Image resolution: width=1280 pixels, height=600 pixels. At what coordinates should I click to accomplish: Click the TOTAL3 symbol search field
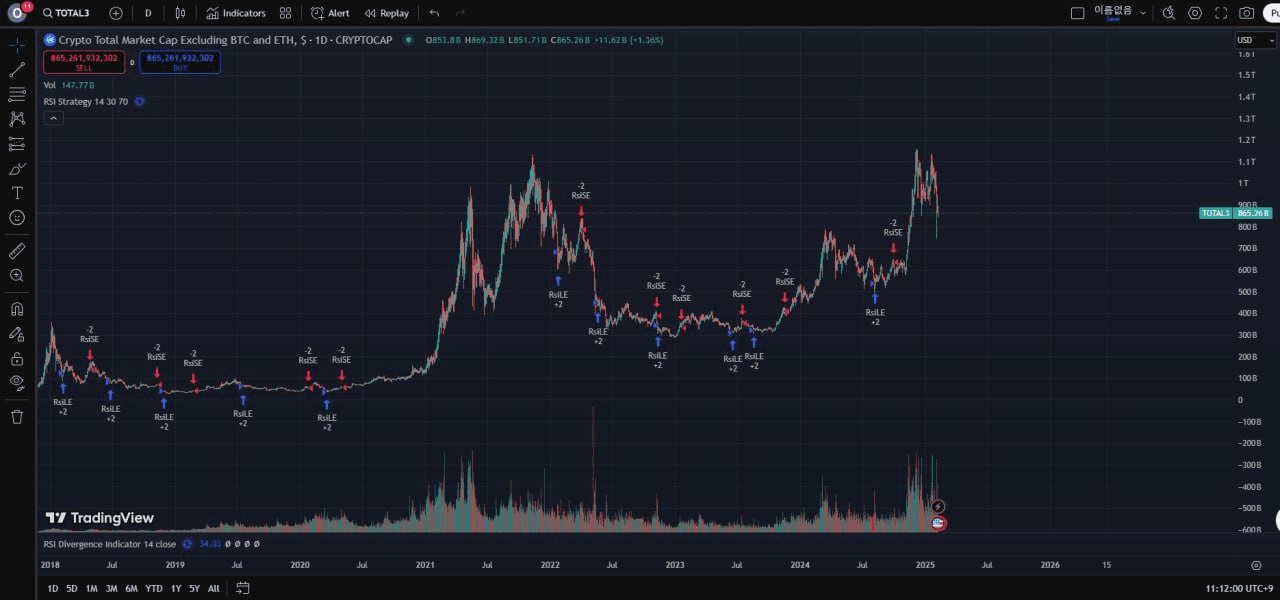(68, 13)
